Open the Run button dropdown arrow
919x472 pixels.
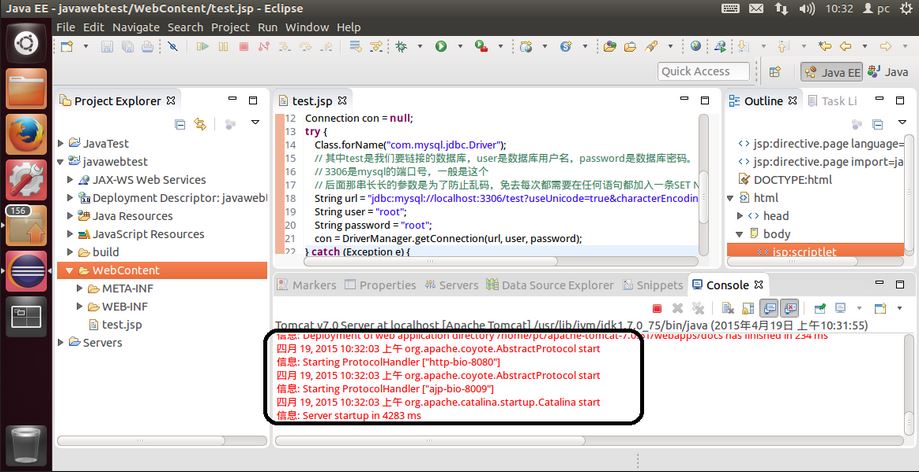tap(460, 46)
